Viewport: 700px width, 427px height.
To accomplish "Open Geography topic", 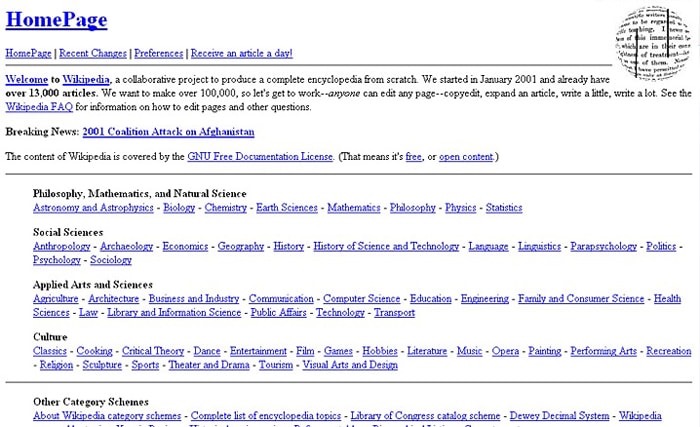I will [x=241, y=247].
